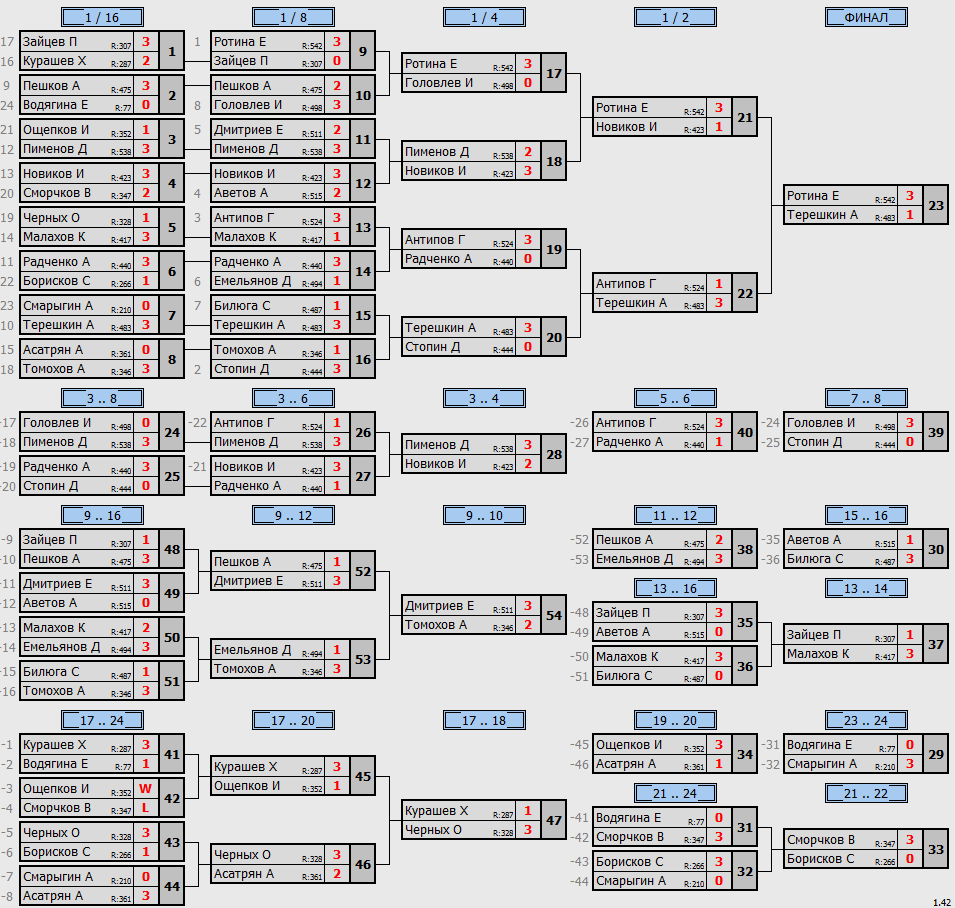Screen dimensions: 955x908
Task: Choose the '13 .. 14' placement header
Action: click(866, 588)
